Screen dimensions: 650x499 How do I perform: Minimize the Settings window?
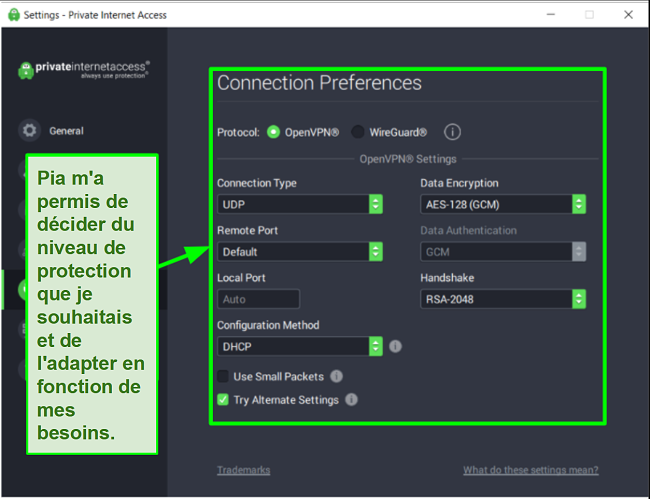(551, 15)
